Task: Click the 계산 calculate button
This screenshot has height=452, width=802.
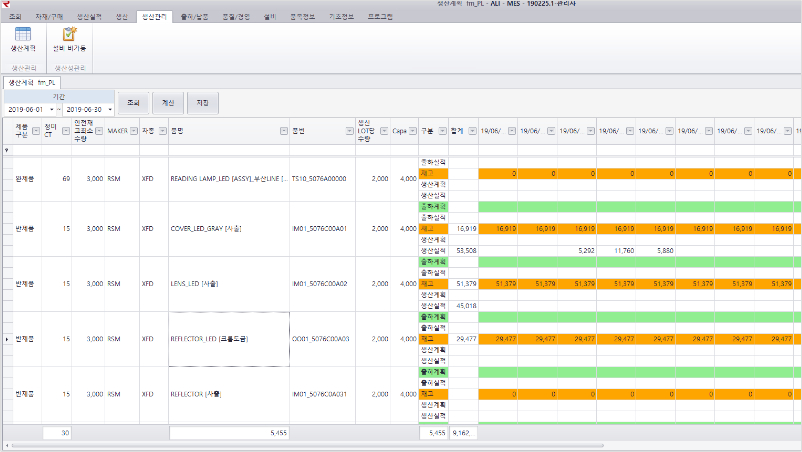Action: (168, 103)
